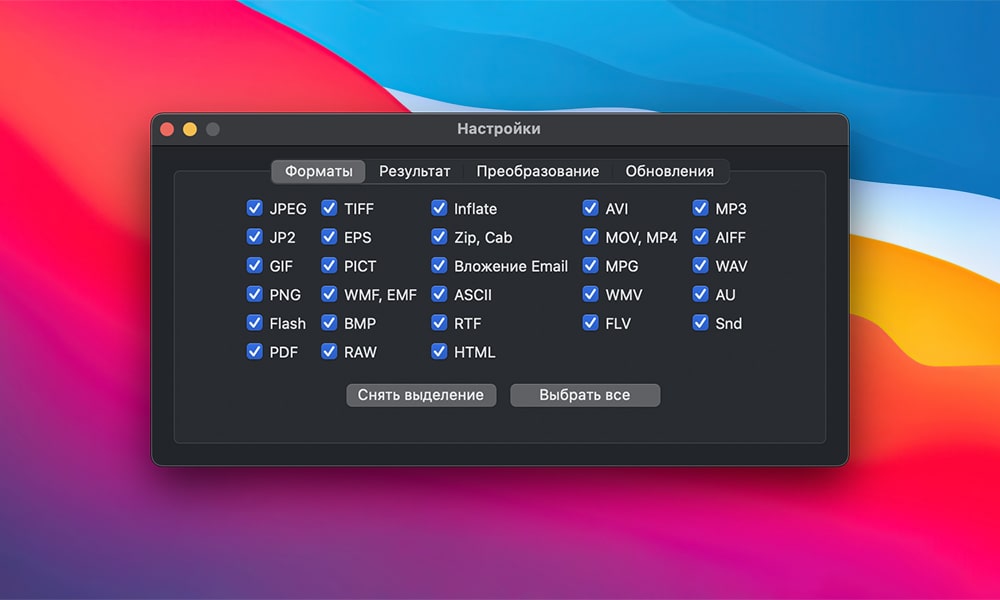Select the Обновления tab

tap(672, 171)
